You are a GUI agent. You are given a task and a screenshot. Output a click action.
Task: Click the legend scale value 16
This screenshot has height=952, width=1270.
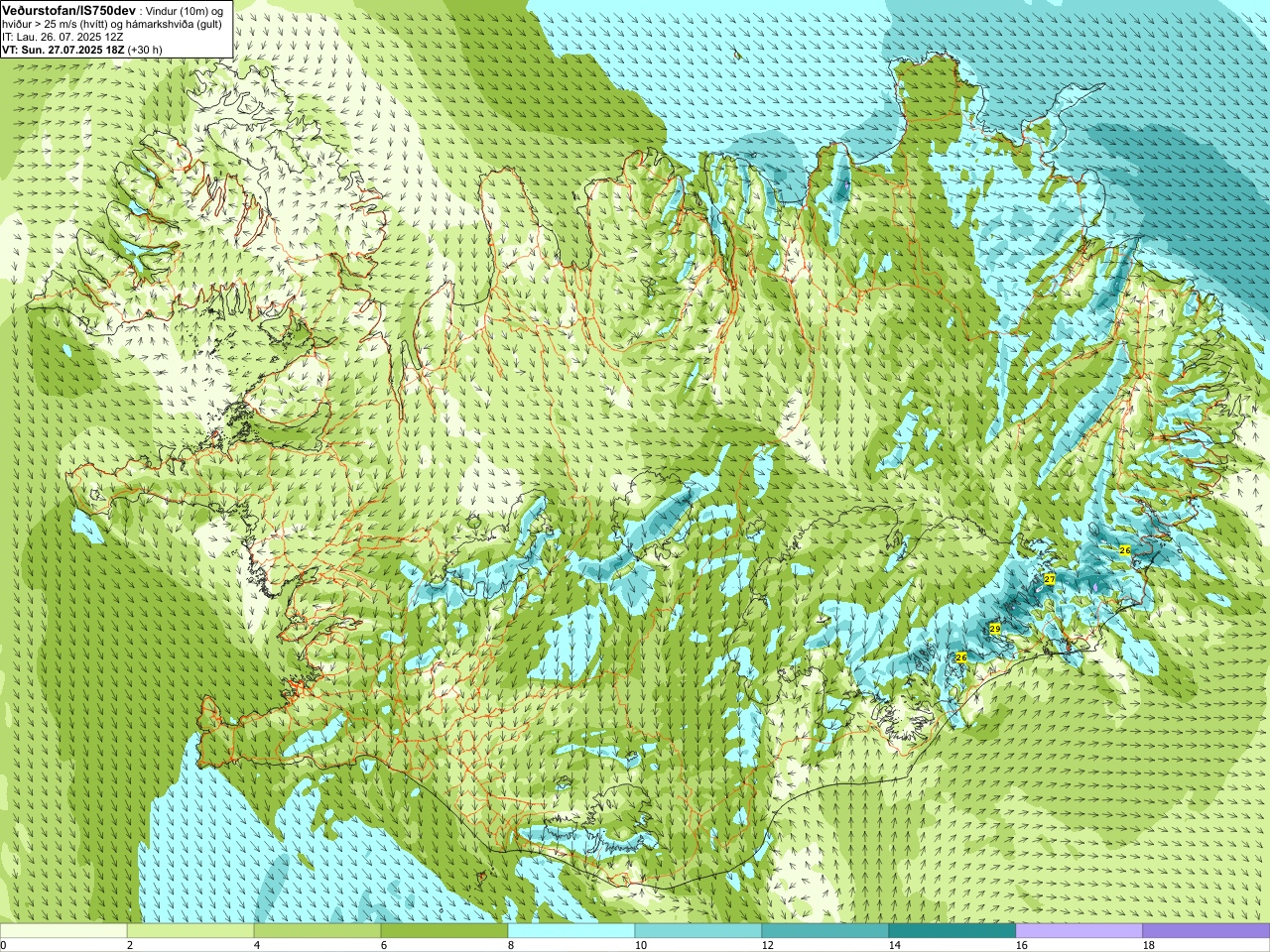coord(1022,945)
